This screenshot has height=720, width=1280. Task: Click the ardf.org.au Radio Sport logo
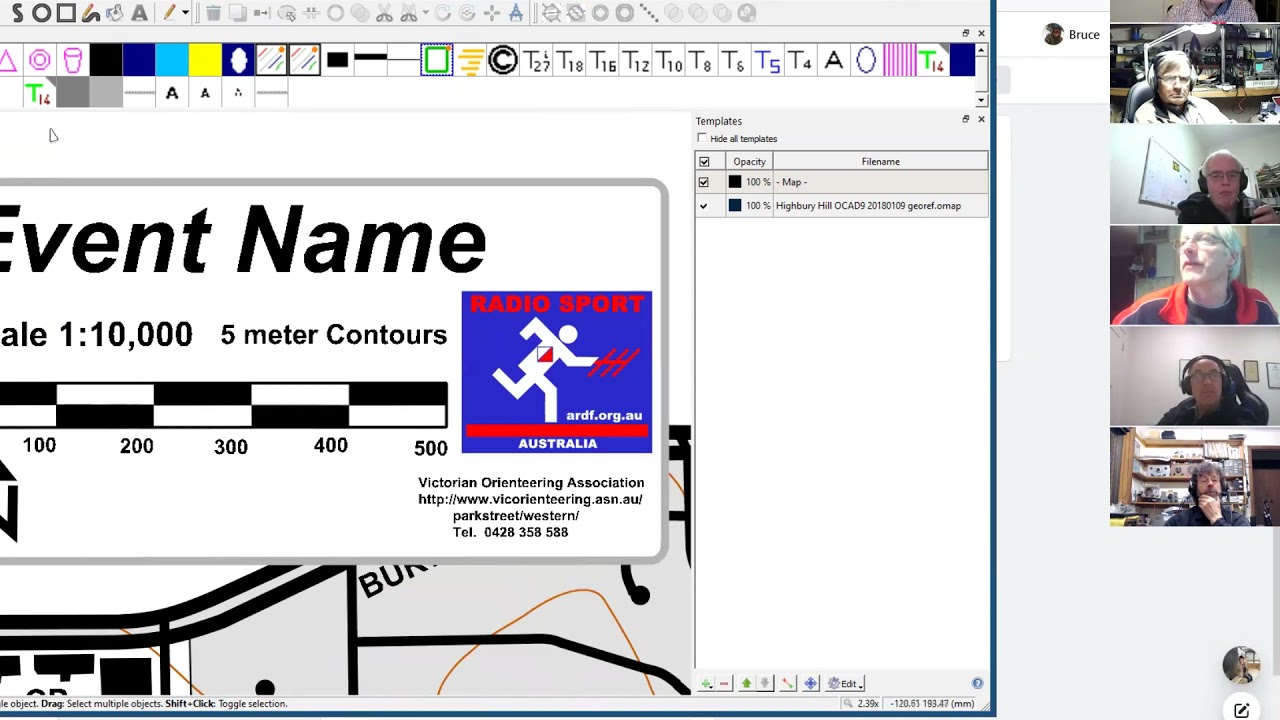(x=557, y=372)
